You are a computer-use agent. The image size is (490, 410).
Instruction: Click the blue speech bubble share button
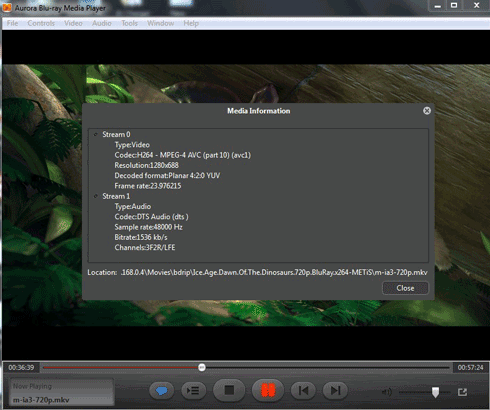pos(162,390)
